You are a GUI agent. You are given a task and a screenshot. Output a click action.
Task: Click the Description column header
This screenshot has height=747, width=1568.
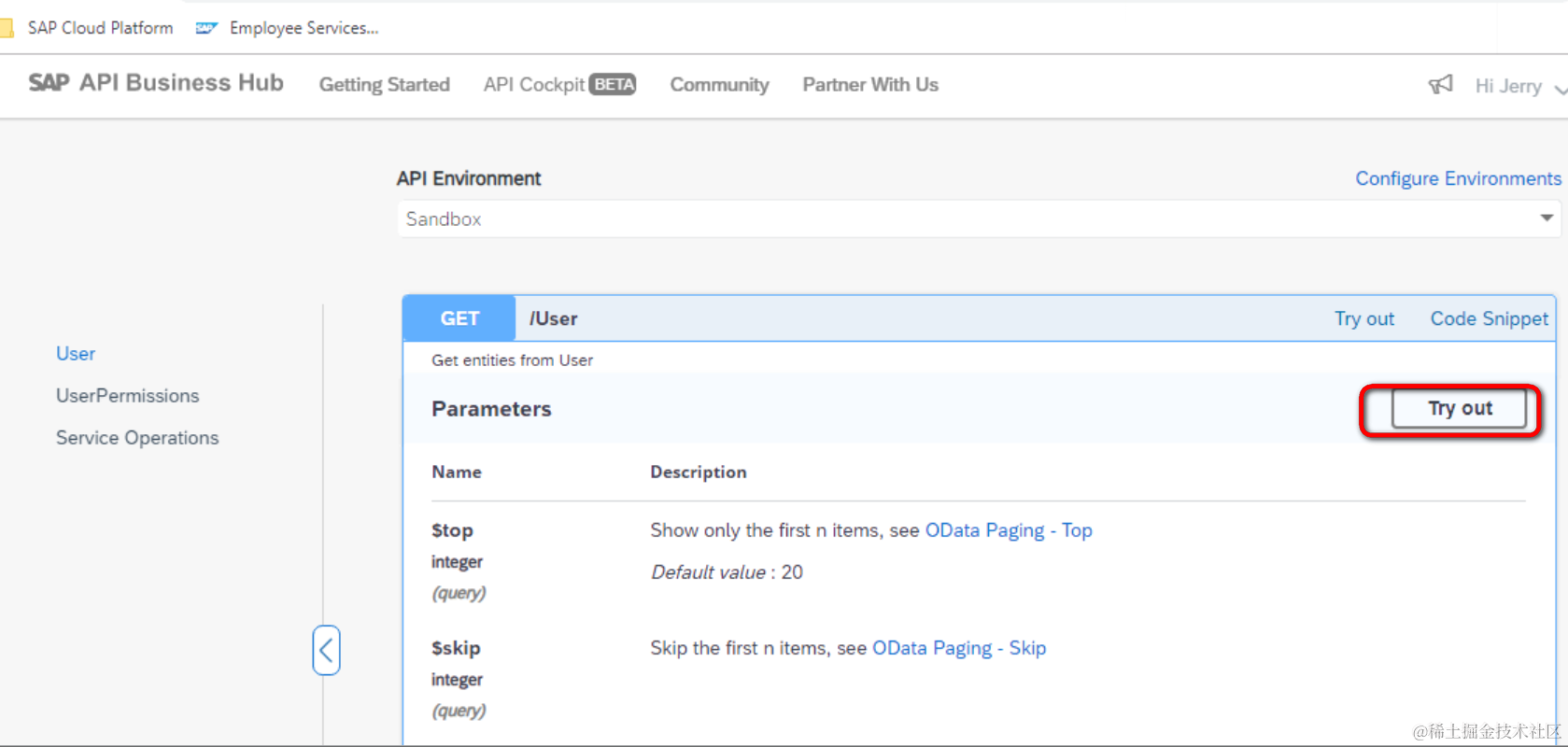coord(699,472)
